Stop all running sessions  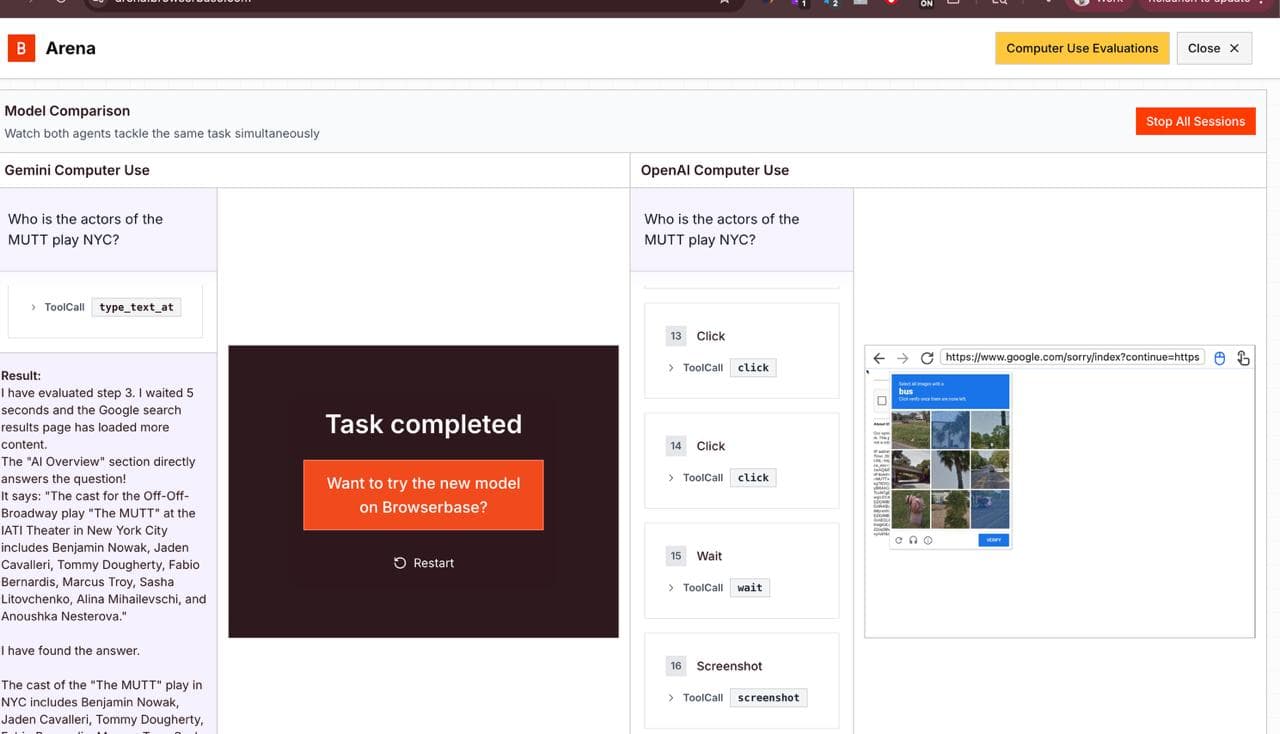click(x=1195, y=121)
